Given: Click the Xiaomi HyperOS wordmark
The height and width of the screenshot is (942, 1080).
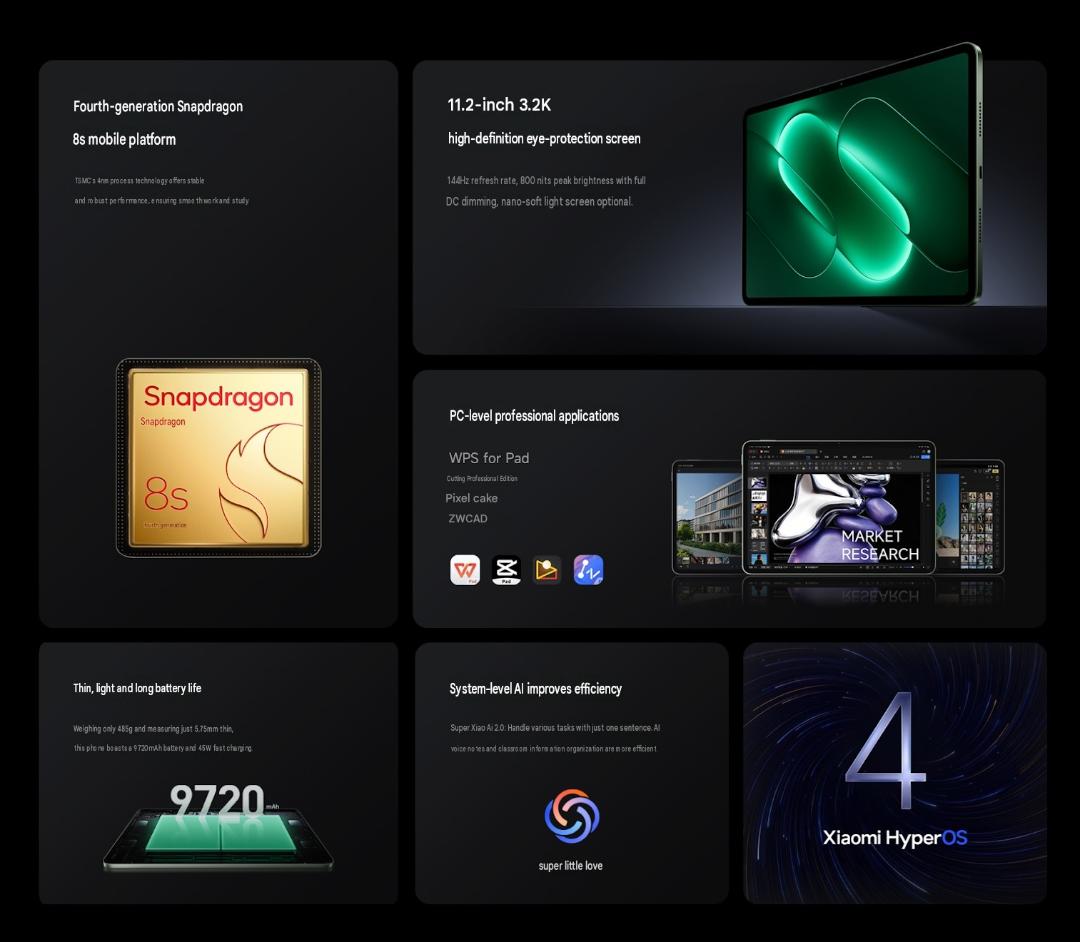Looking at the screenshot, I should point(895,837).
